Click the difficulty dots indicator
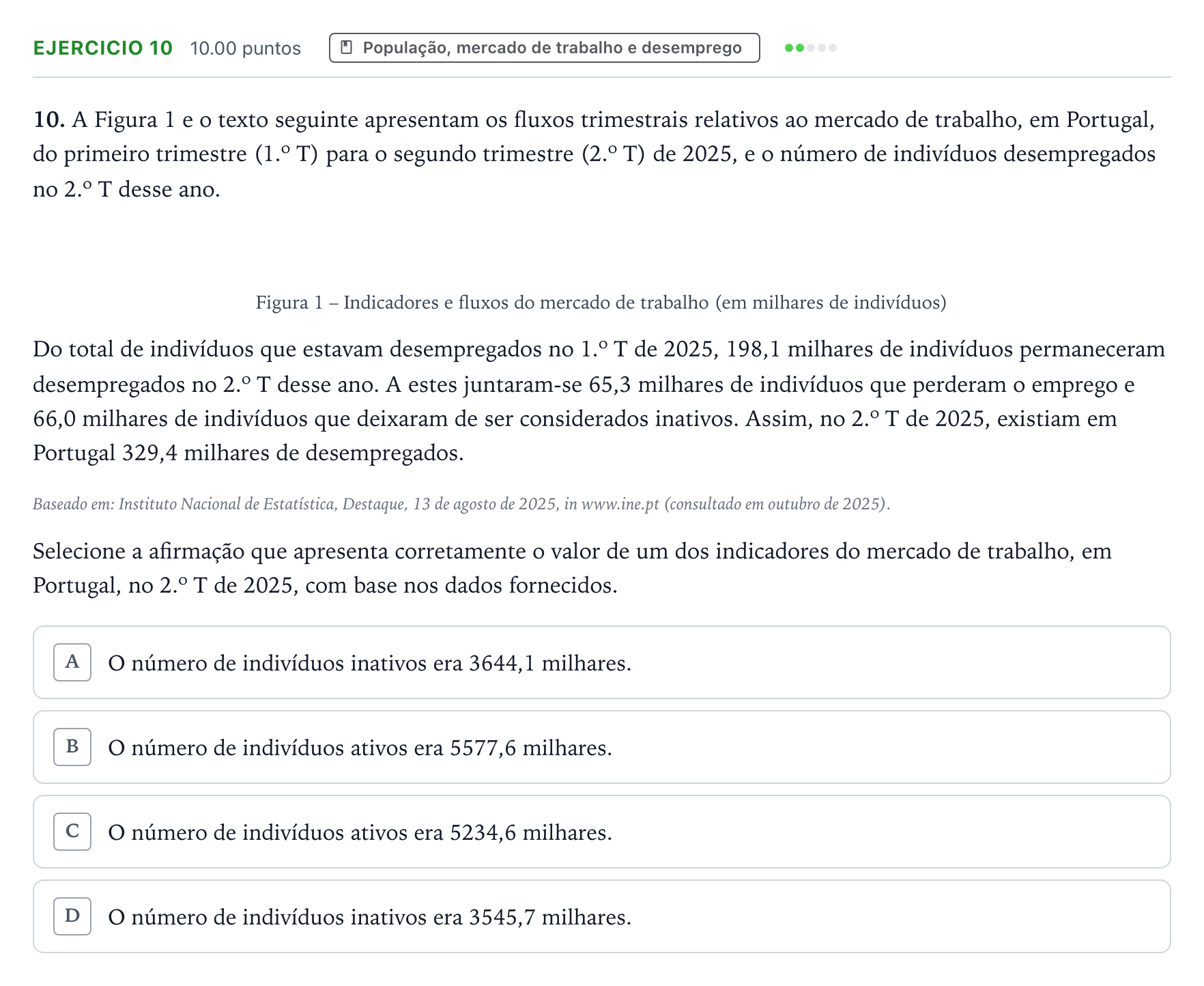The width and height of the screenshot is (1204, 986). click(811, 48)
